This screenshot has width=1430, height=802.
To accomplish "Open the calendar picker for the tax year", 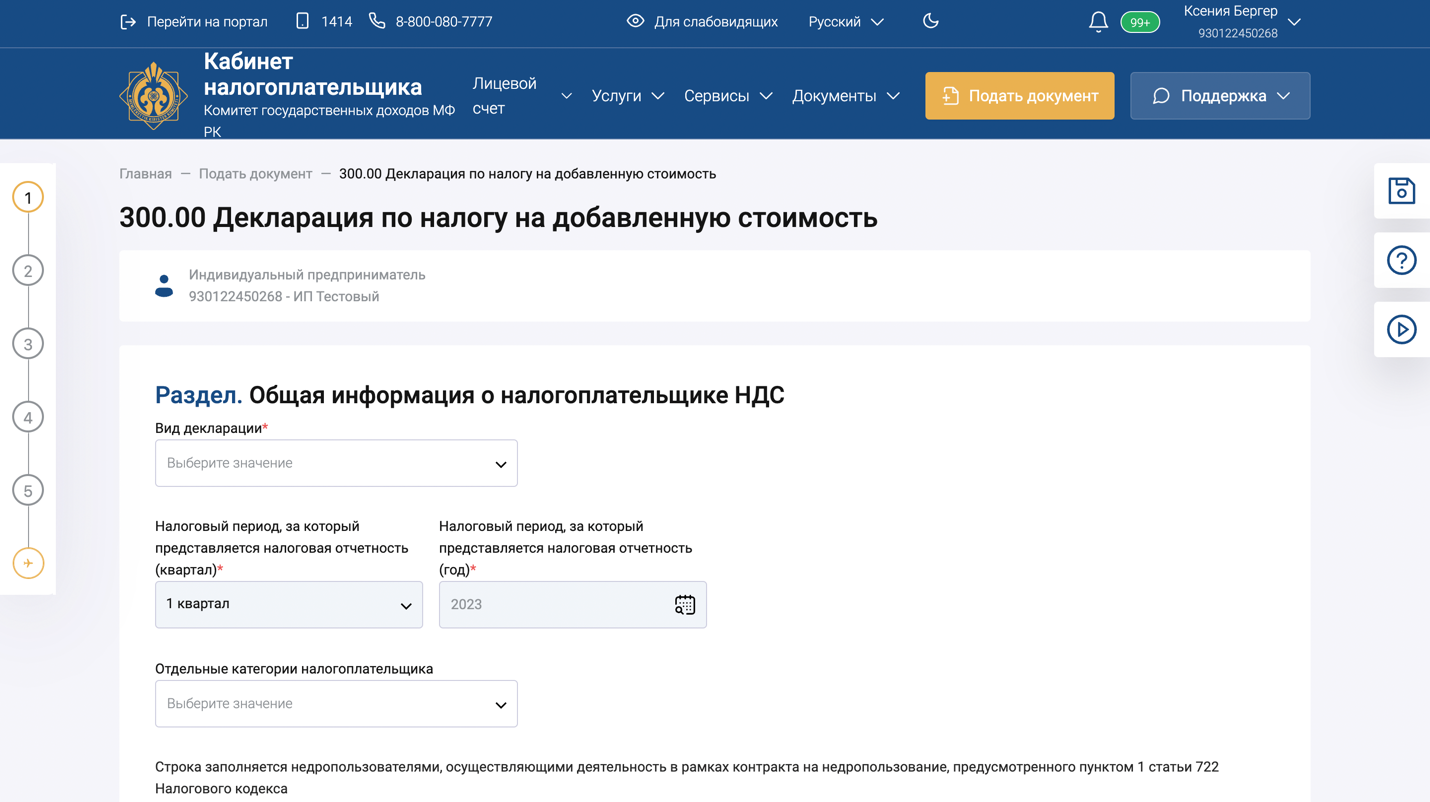I will click(x=684, y=604).
